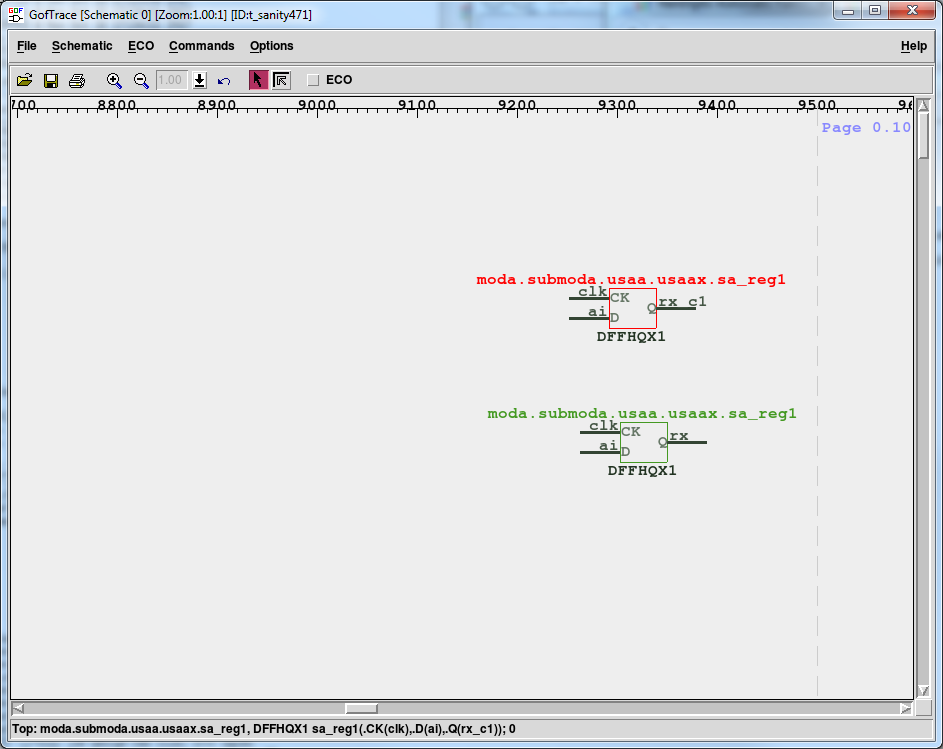Zoom out with the magnifier minus icon
This screenshot has width=943, height=749.
point(141,80)
